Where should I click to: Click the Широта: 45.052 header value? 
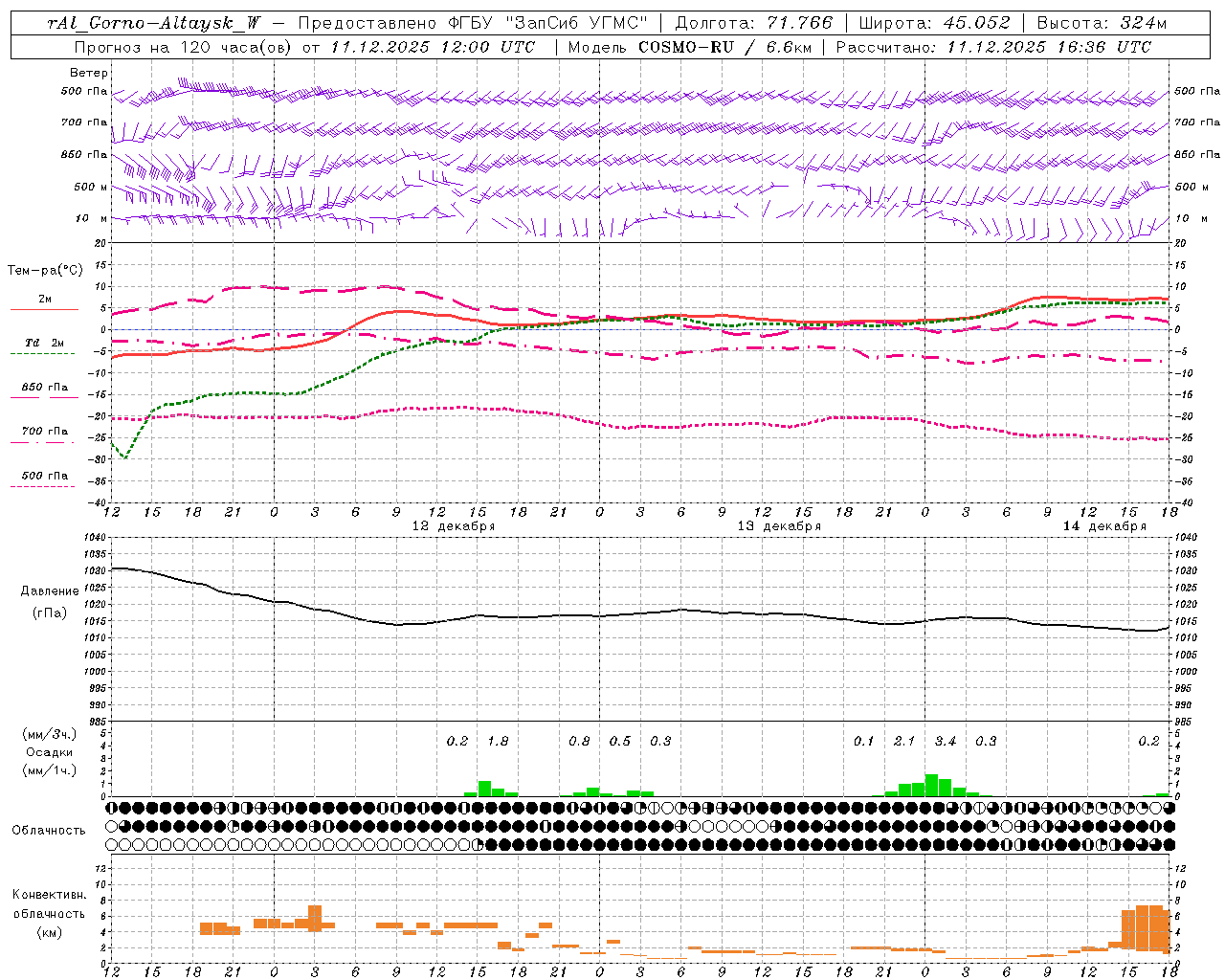pos(934,23)
